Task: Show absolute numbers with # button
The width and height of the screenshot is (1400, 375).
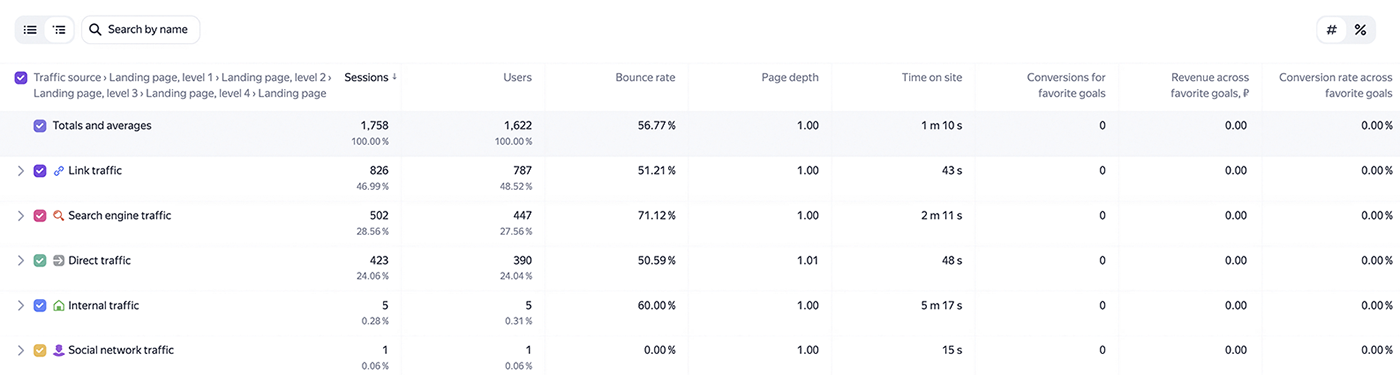Action: coord(1331,30)
